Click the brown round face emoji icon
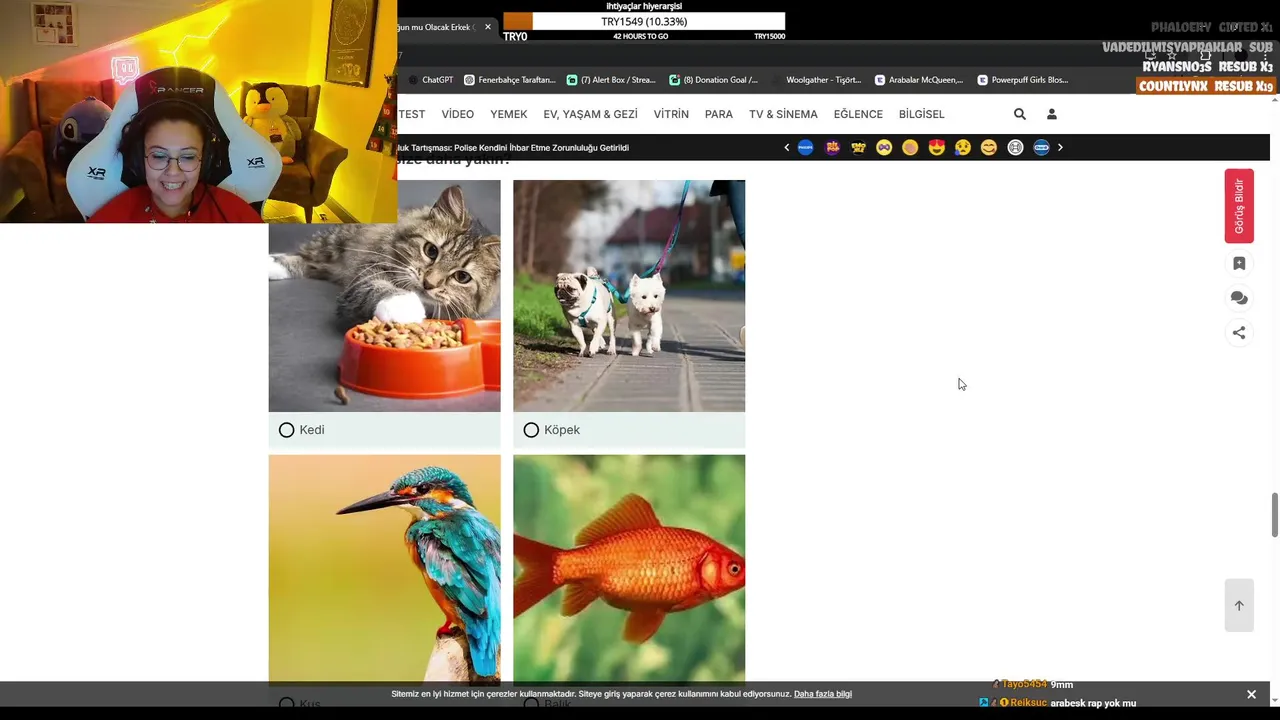Image resolution: width=1280 pixels, height=720 pixels. (x=910, y=147)
